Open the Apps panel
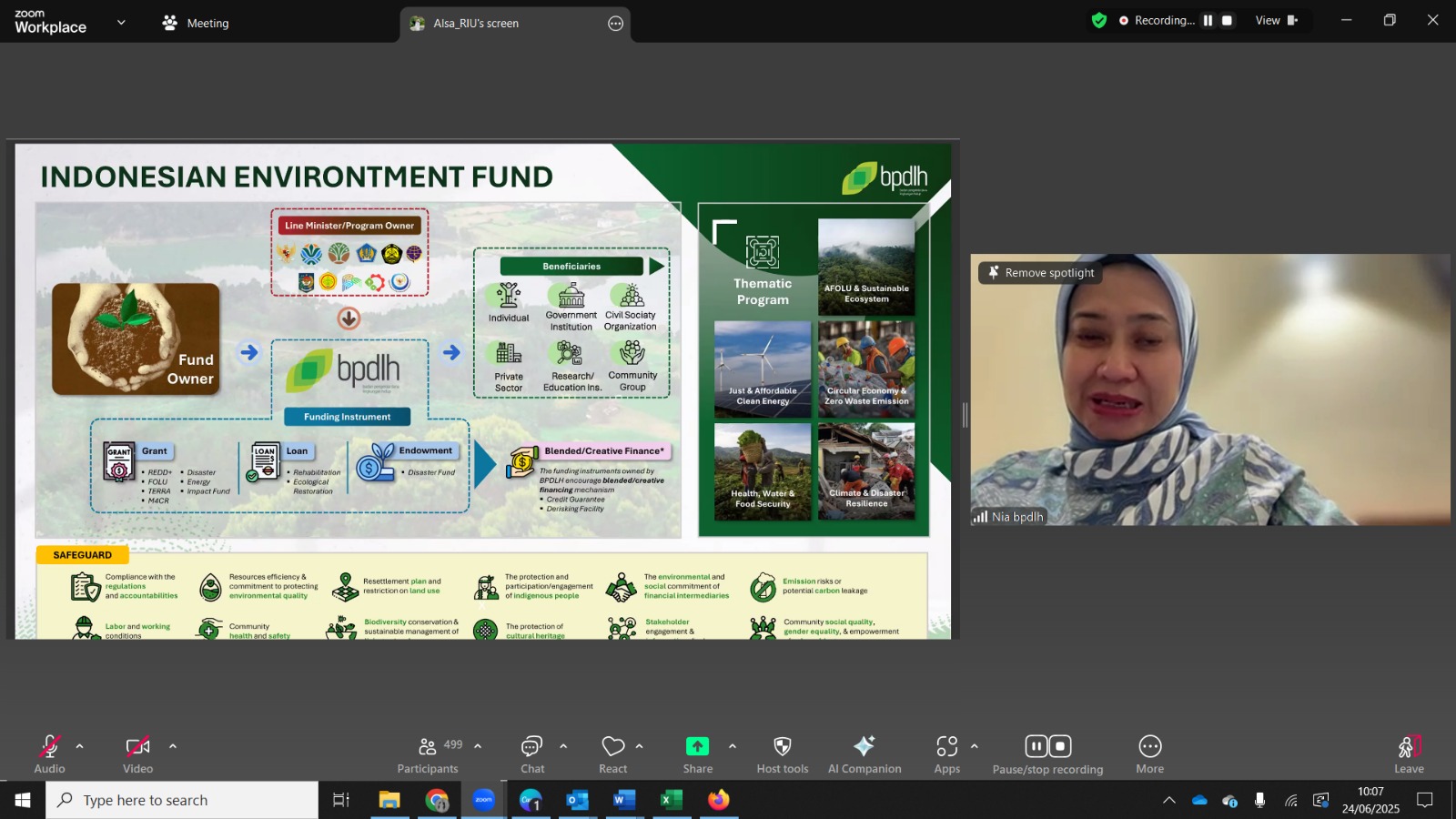 (x=947, y=754)
